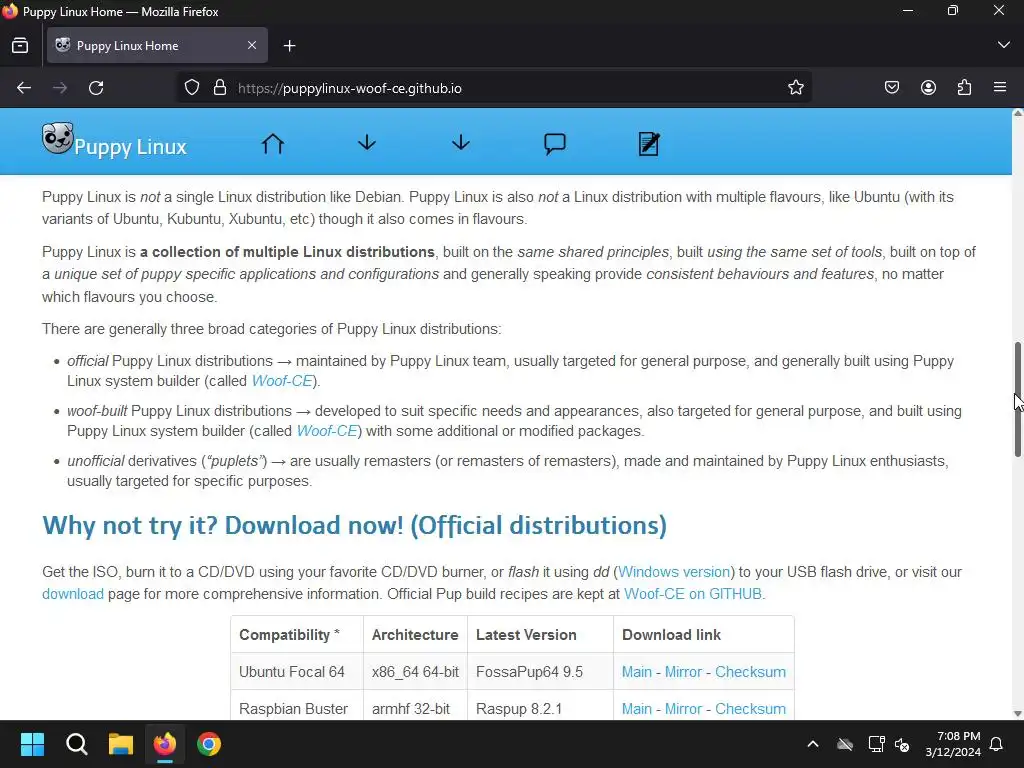Click Main link for FossaPup64 9.5
Image resolution: width=1024 pixels, height=768 pixels.
[637, 672]
